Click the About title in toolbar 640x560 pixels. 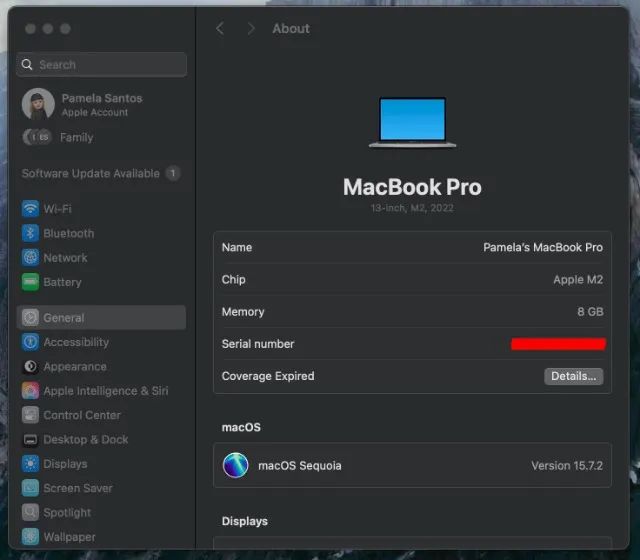291,29
